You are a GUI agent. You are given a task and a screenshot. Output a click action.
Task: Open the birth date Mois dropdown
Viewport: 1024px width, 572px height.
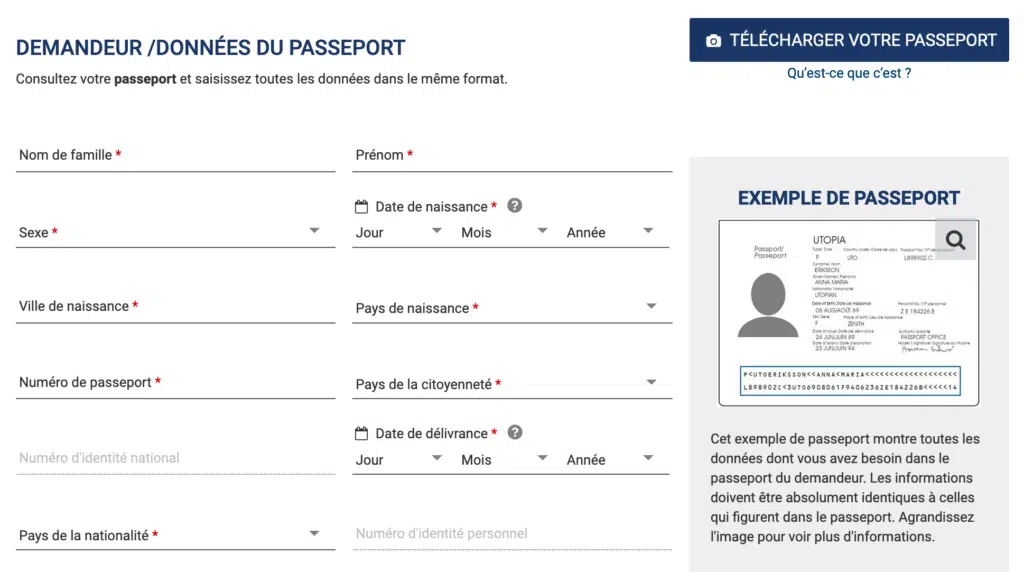click(x=504, y=232)
